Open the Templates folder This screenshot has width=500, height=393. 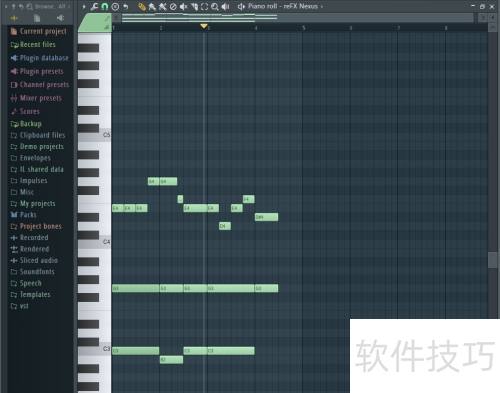coord(30,295)
